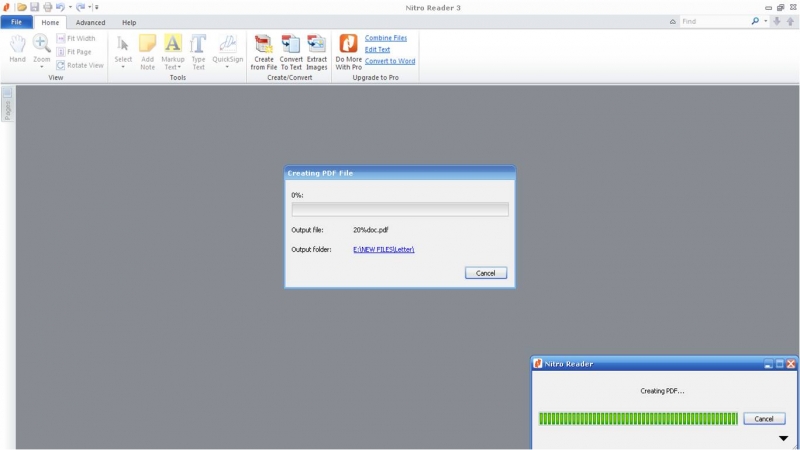Click inside the Find search field
Image resolution: width=800 pixels, height=450 pixels.
pos(714,21)
